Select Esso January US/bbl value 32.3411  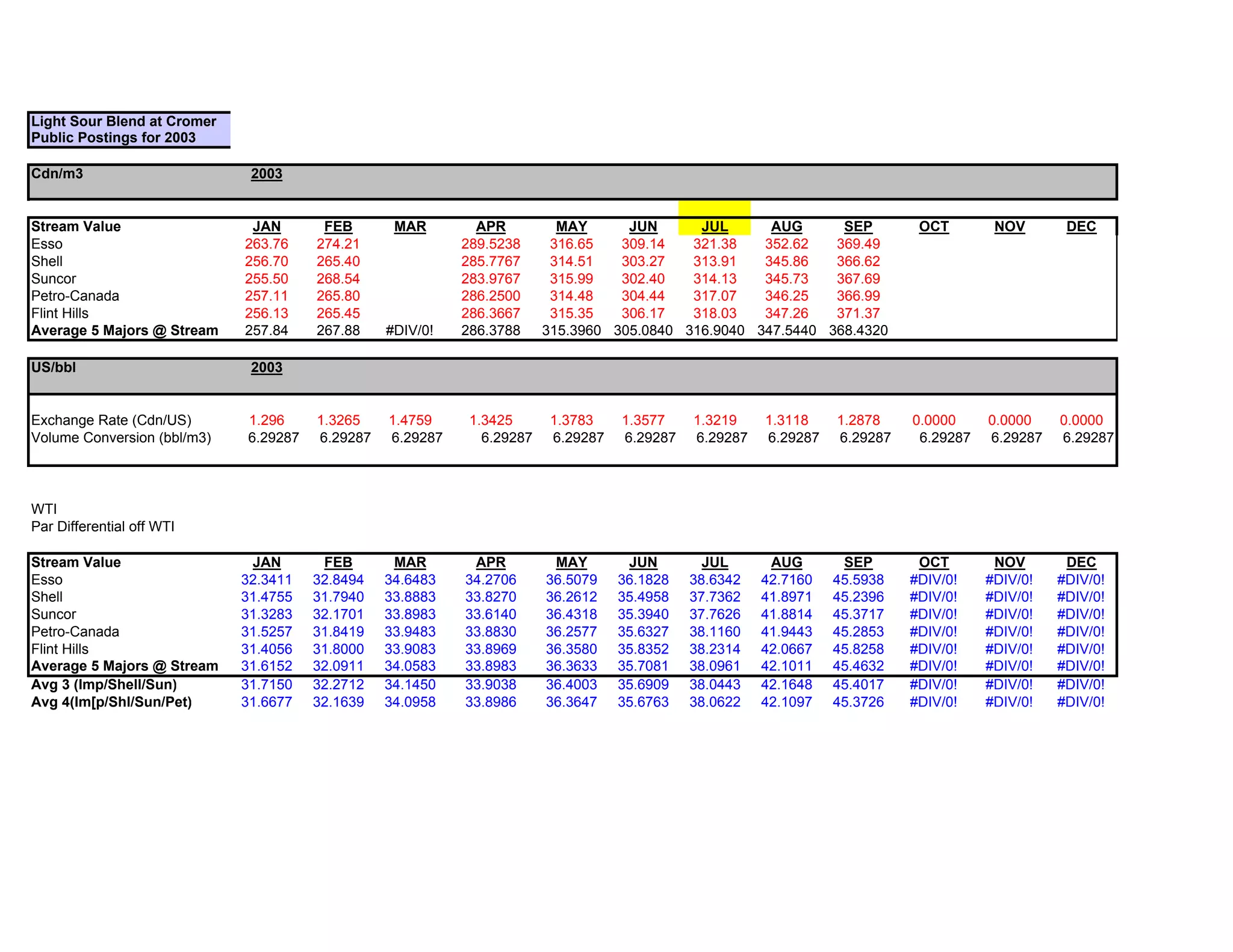tap(266, 580)
